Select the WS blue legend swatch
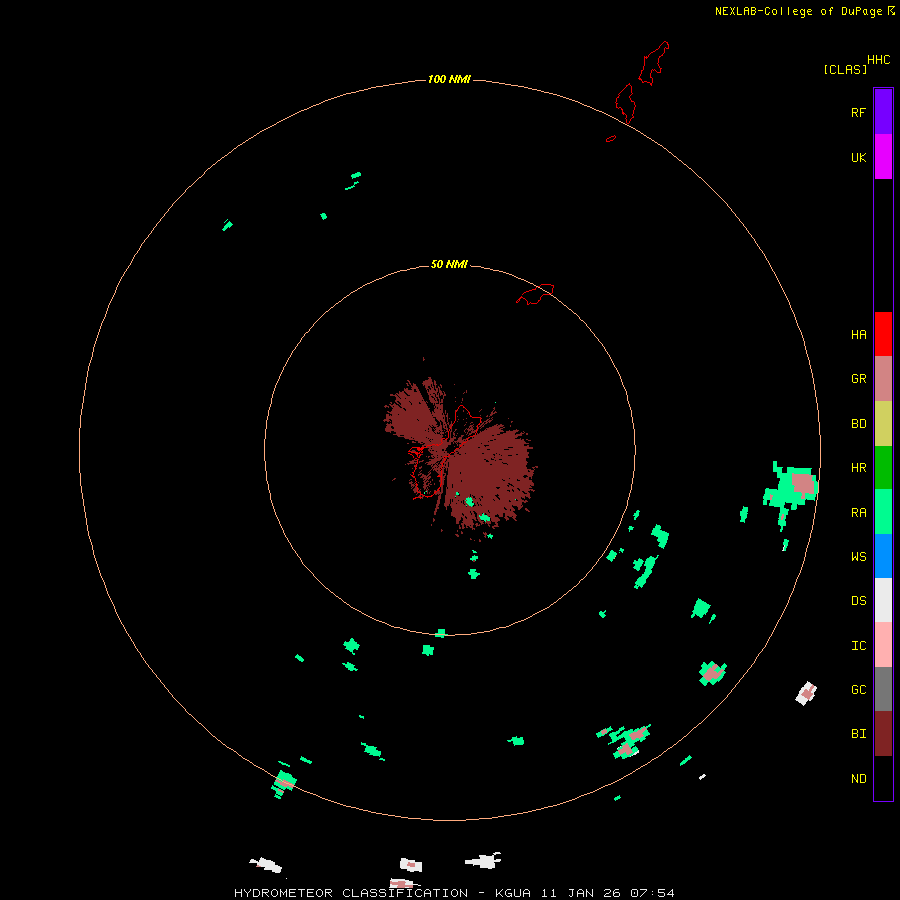900x900 pixels. pyautogui.click(x=883, y=556)
